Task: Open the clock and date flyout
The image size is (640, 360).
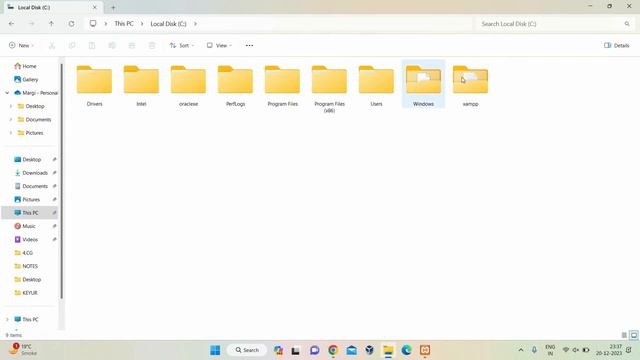Action: pos(609,350)
